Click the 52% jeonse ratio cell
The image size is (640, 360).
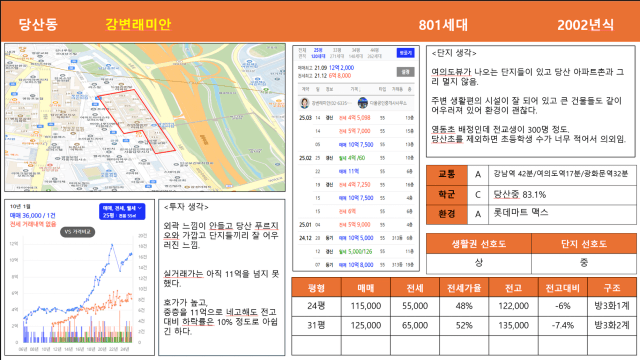(464, 326)
